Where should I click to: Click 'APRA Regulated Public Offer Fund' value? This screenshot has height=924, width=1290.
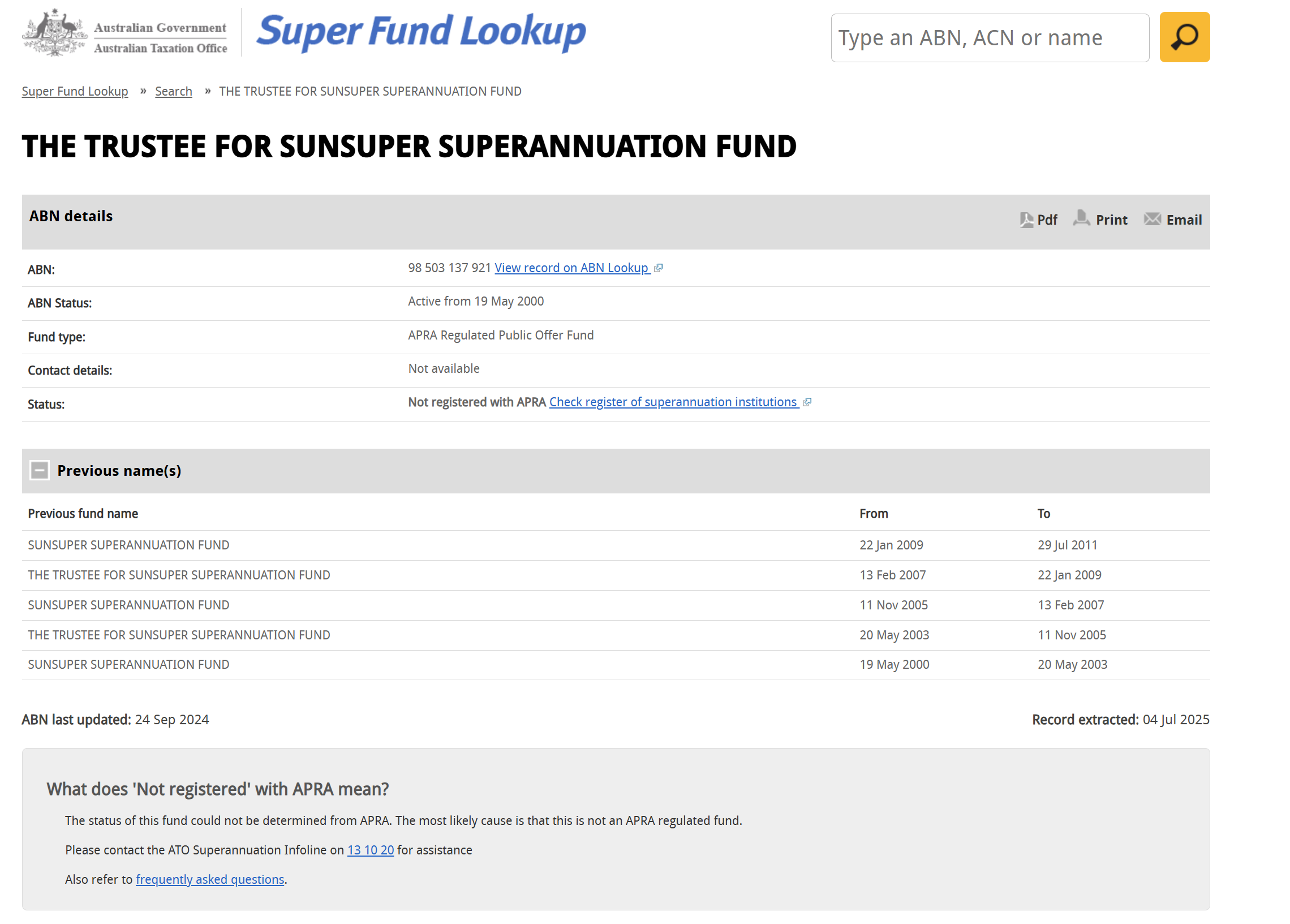tap(501, 336)
